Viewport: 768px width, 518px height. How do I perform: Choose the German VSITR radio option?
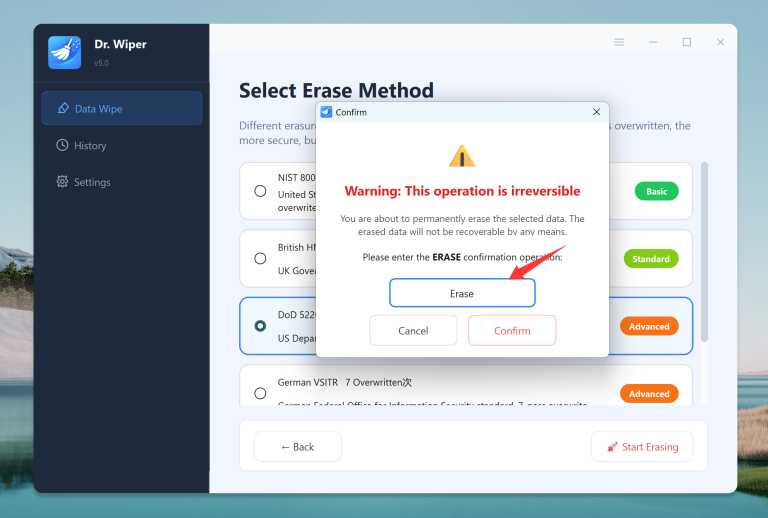coord(260,393)
